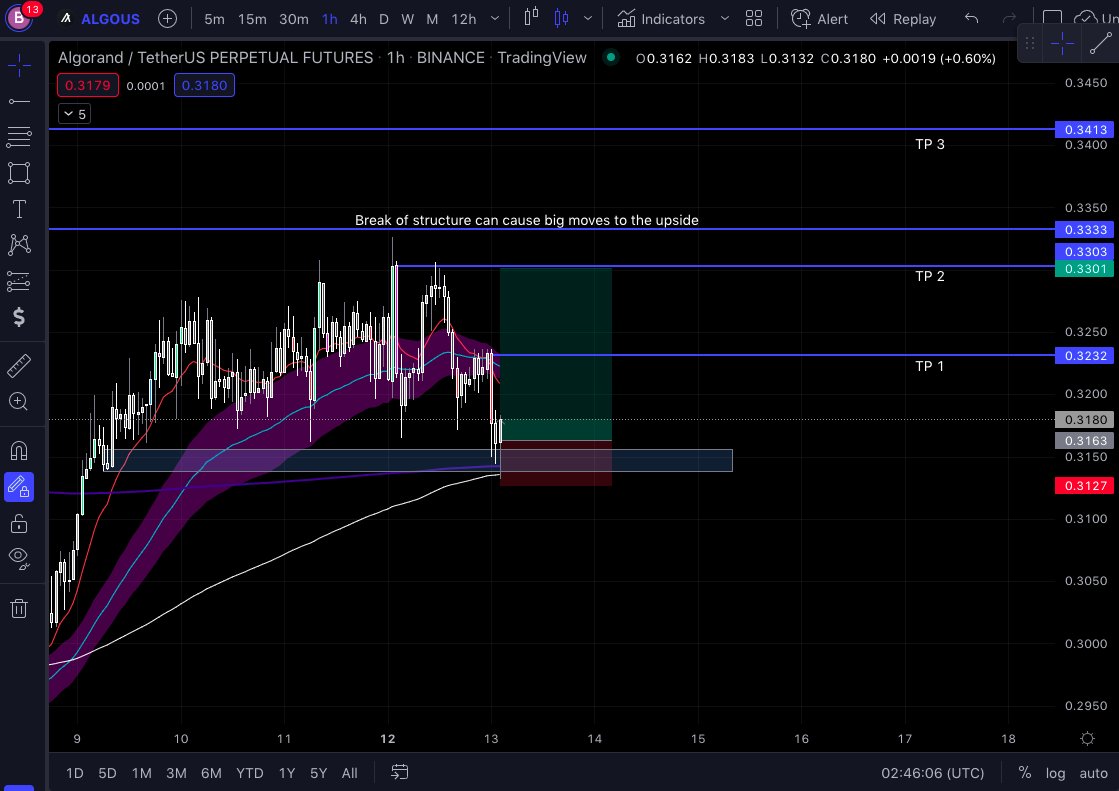This screenshot has height=791, width=1119.
Task: Select the 1h timeframe
Action: [x=330, y=19]
